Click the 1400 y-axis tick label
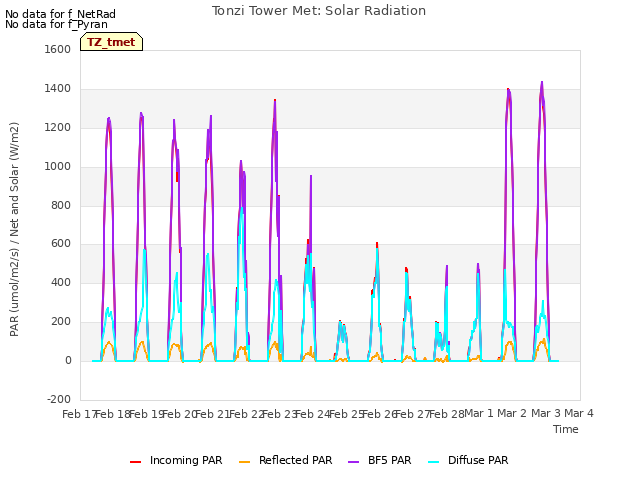 tap(58, 89)
